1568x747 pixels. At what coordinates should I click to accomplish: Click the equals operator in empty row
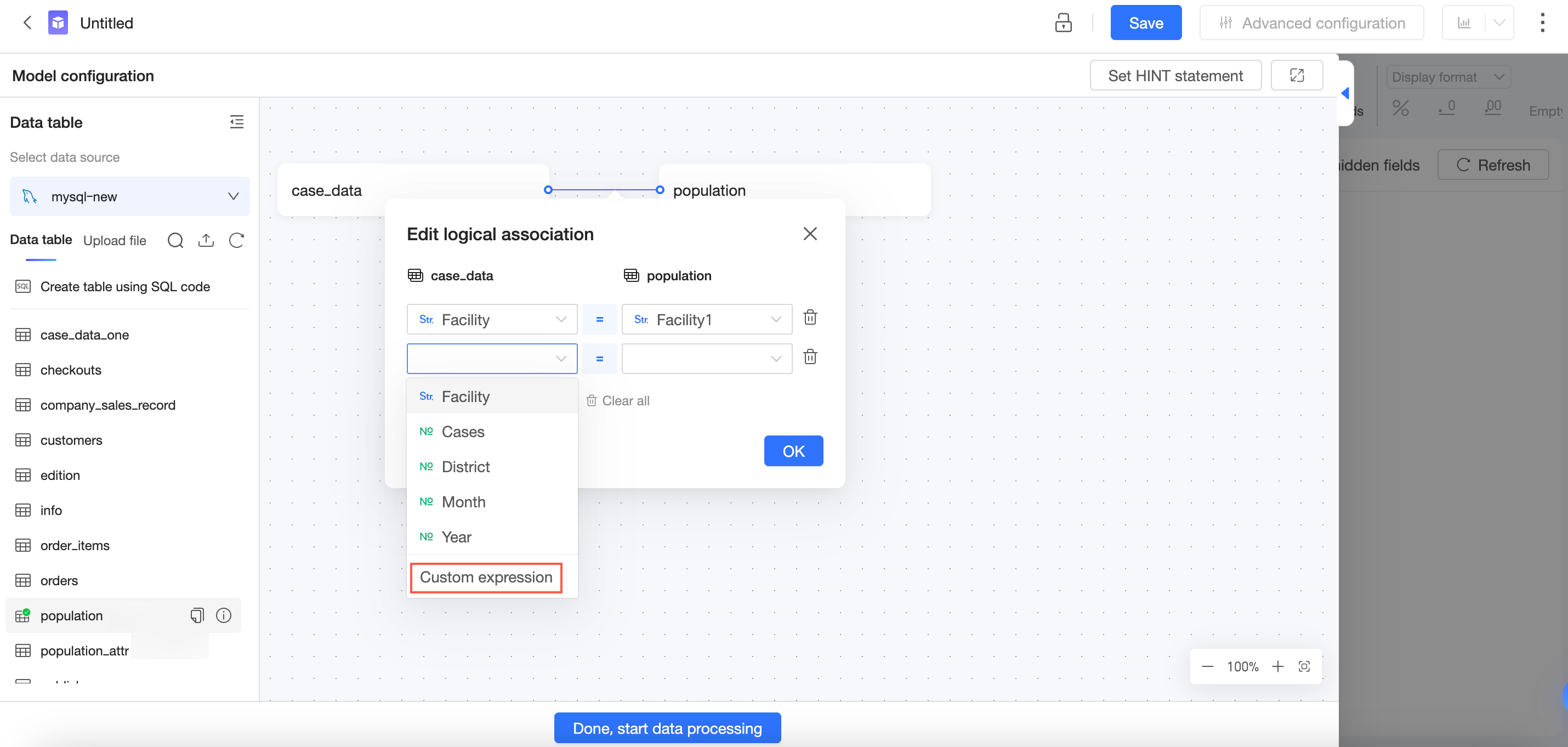[x=600, y=359]
